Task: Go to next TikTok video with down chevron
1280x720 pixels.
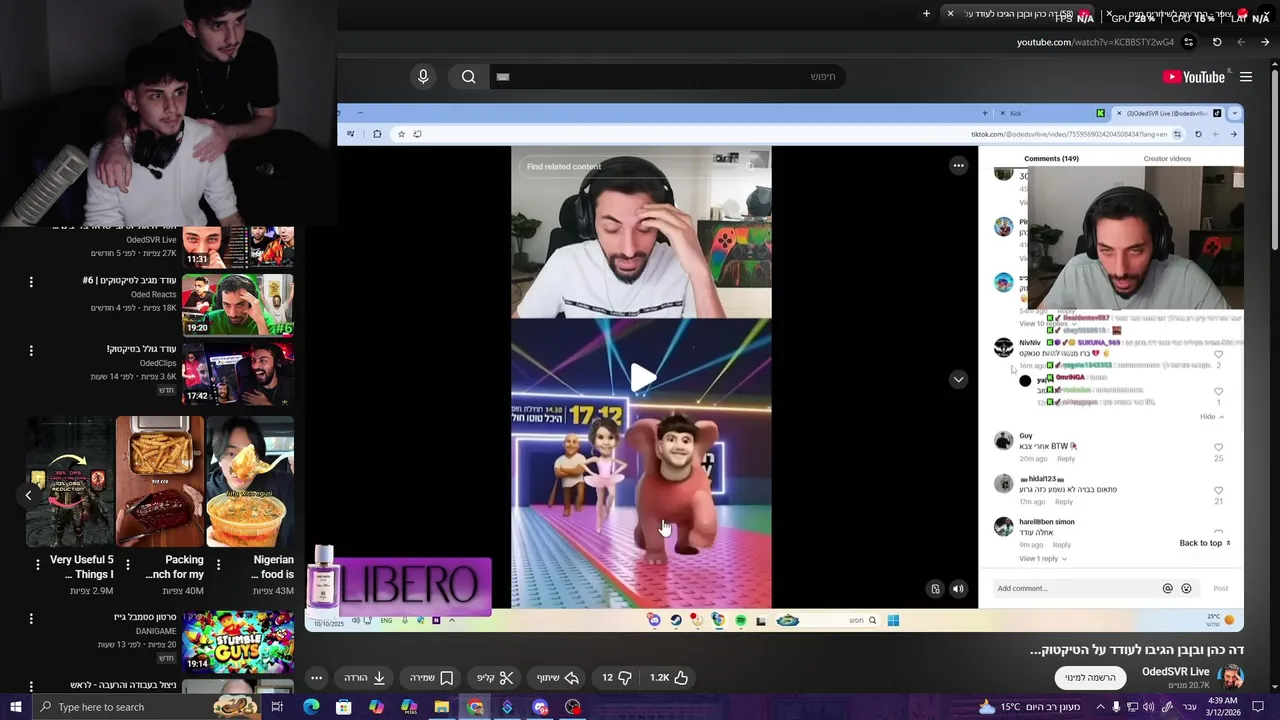Action: (958, 379)
